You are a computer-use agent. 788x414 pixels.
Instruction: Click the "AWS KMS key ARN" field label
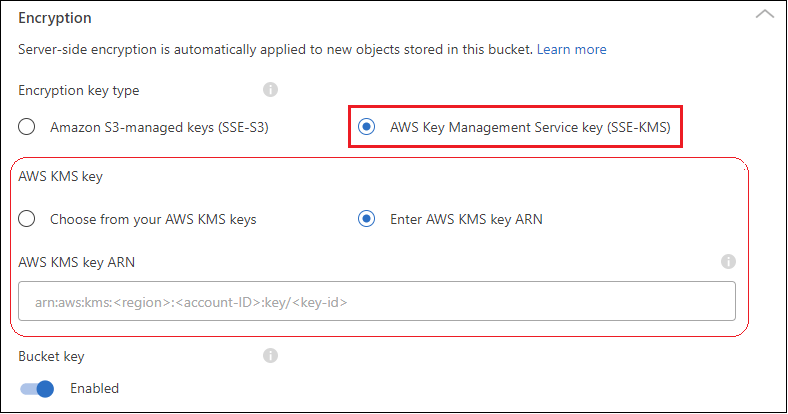(77, 263)
